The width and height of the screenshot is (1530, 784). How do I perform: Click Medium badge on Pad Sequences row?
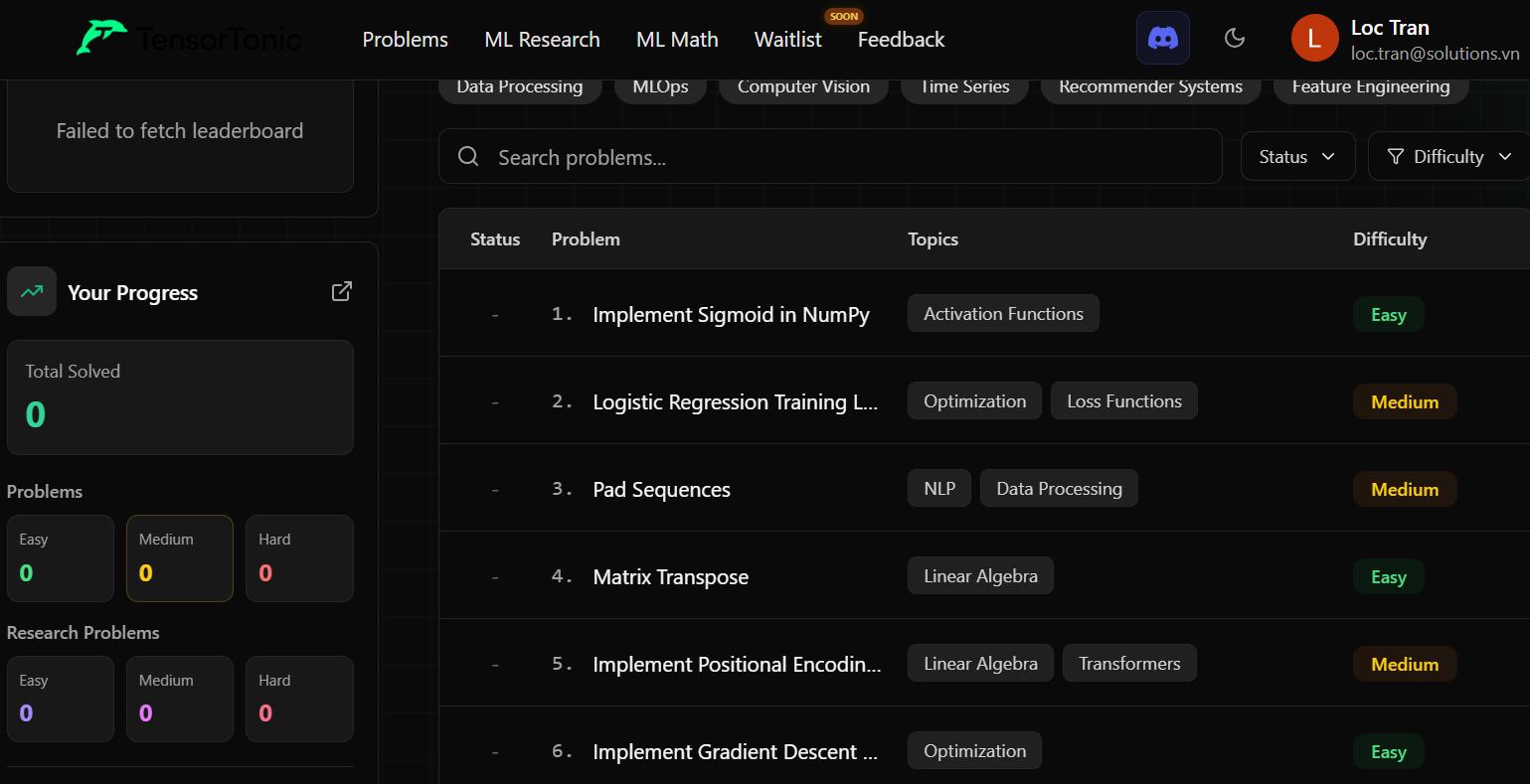click(1405, 489)
